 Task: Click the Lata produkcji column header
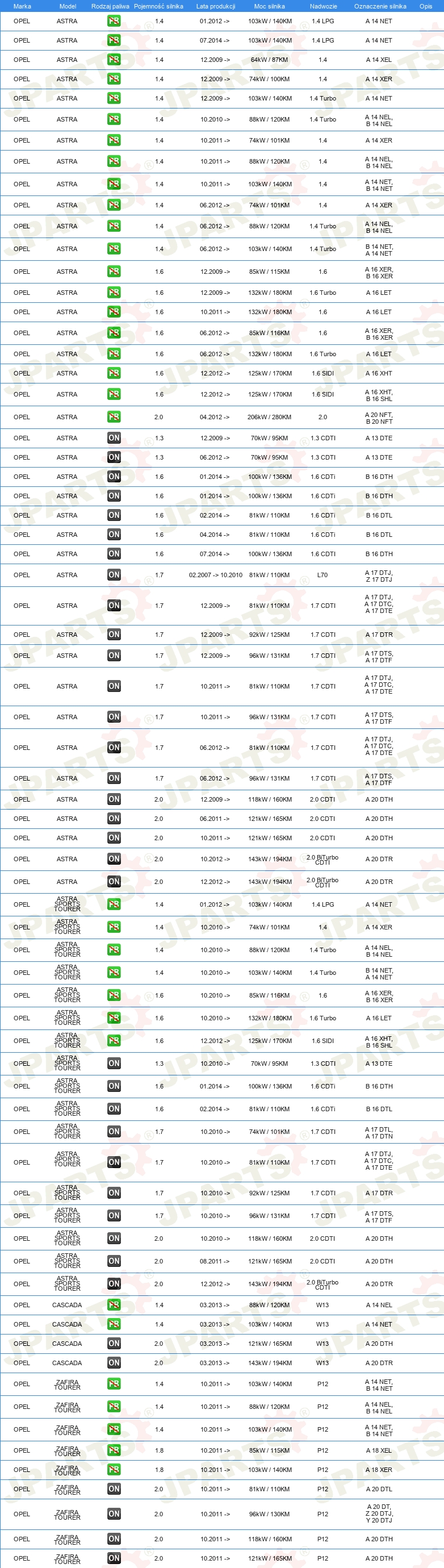point(215,6)
